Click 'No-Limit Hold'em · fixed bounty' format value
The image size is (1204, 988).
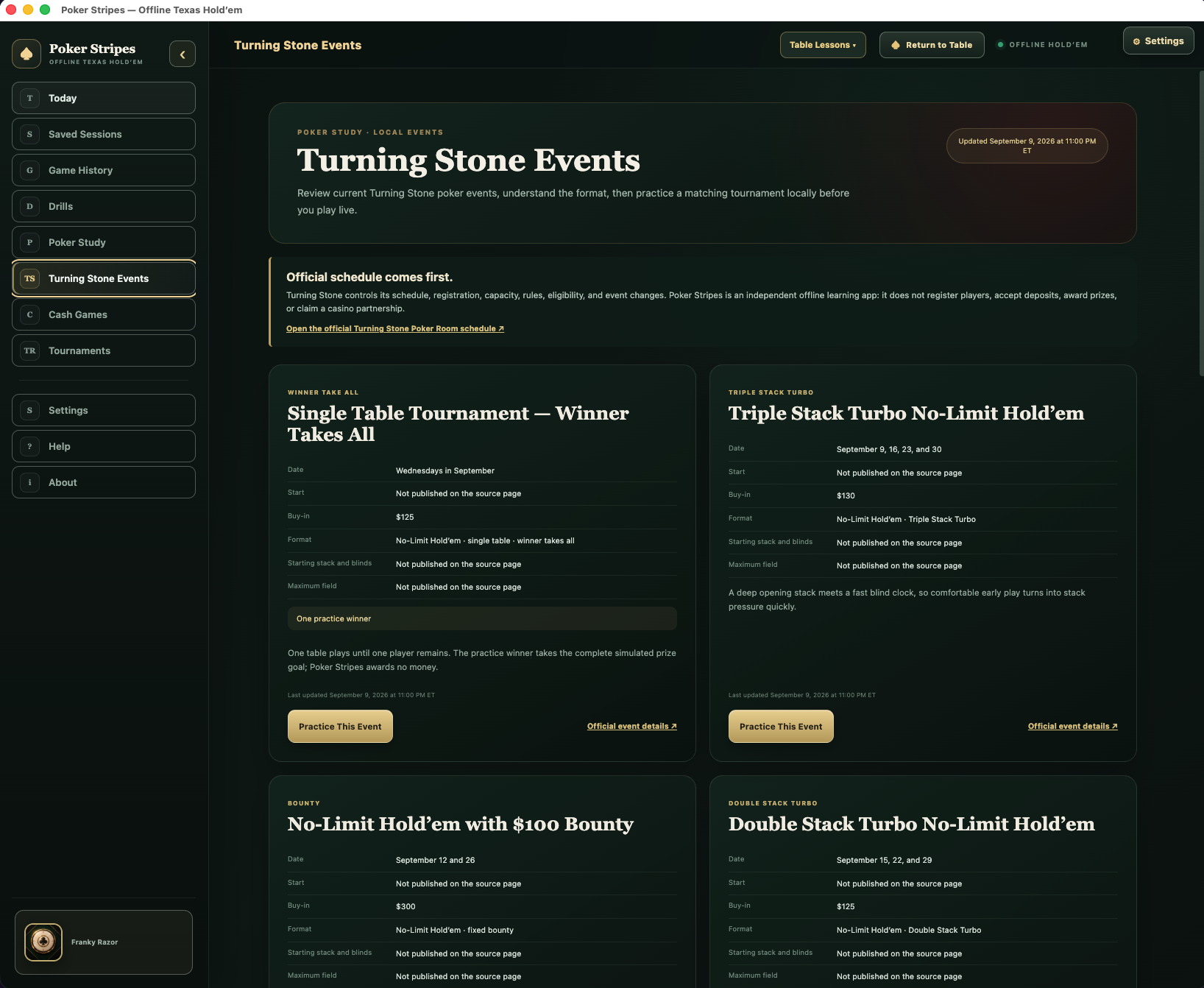tap(455, 931)
